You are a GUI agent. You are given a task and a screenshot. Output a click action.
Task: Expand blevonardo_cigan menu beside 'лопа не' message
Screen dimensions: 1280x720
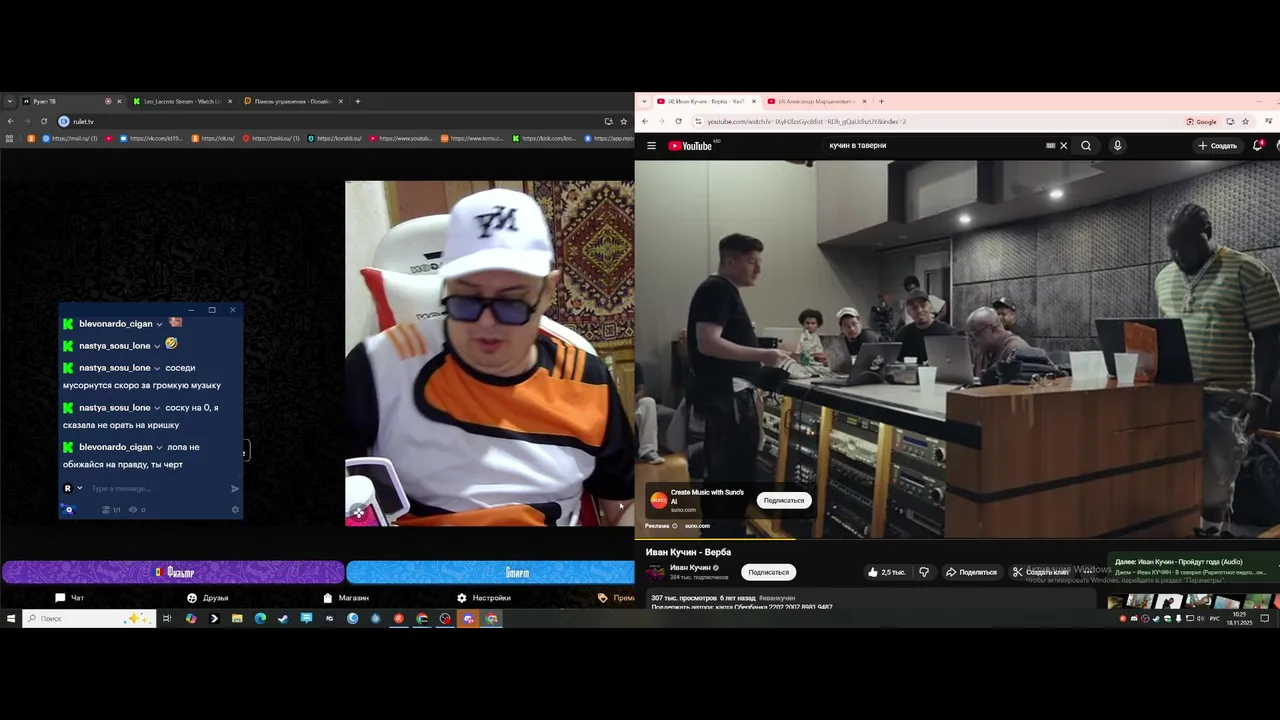[159, 447]
